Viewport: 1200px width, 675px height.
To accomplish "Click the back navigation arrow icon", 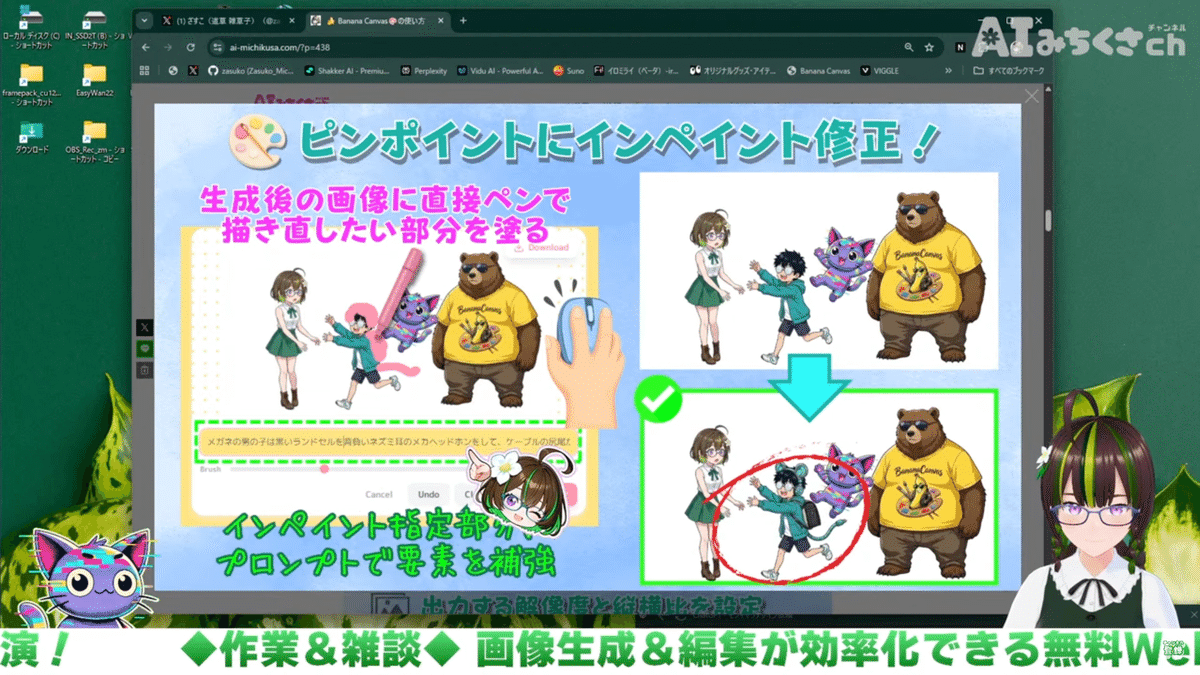I will pyautogui.click(x=148, y=46).
